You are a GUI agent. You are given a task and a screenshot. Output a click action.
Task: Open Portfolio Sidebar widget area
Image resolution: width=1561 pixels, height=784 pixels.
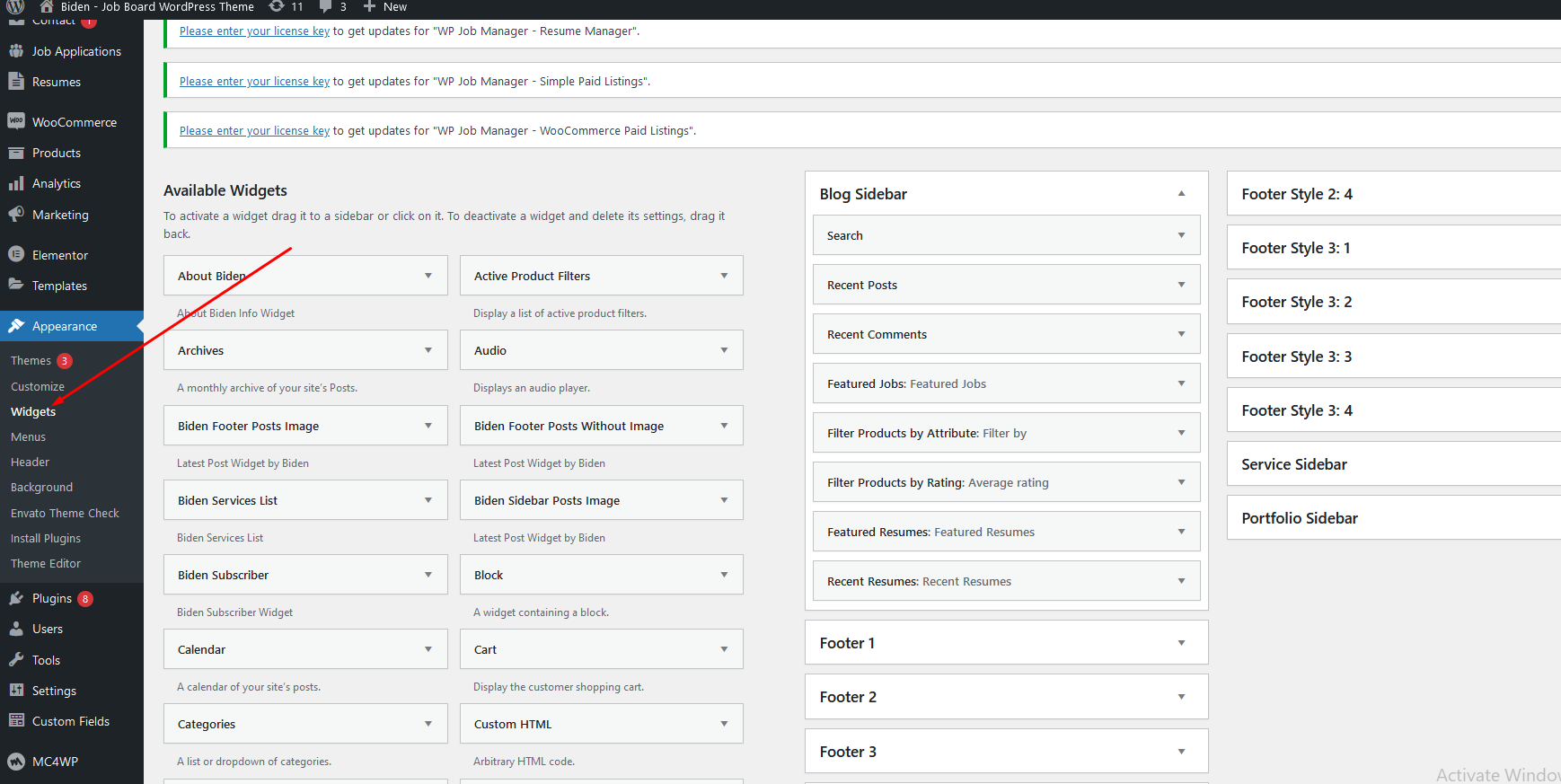tap(1394, 518)
